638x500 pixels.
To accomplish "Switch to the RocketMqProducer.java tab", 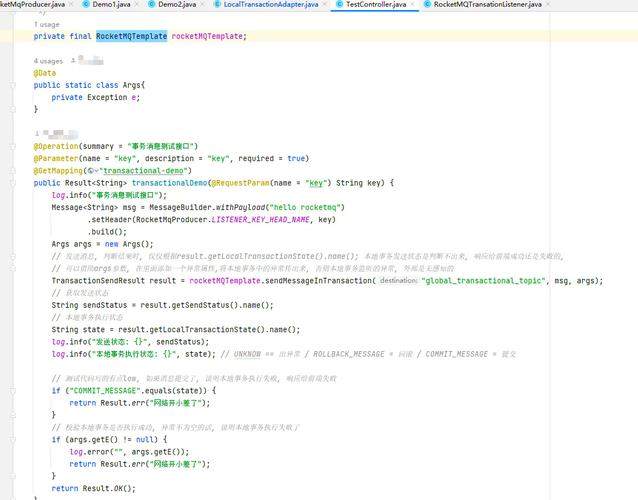I will 32,4.
